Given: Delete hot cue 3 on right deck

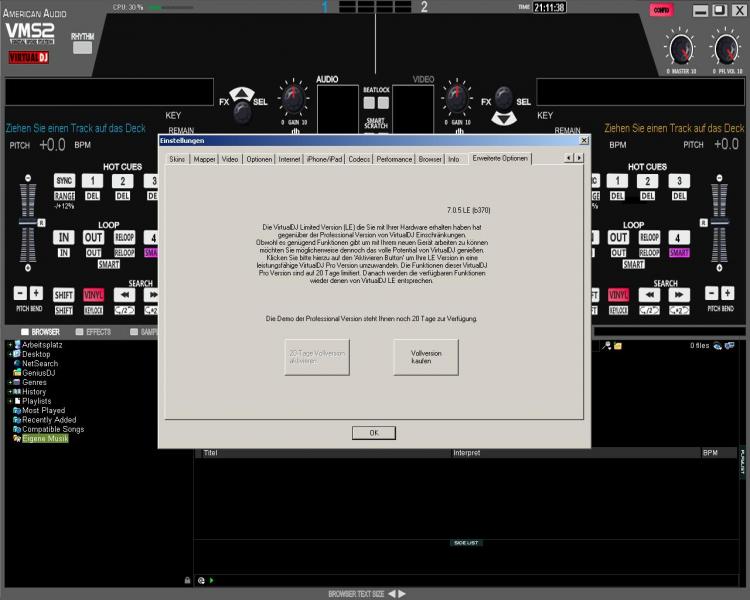Looking at the screenshot, I should pos(679,196).
